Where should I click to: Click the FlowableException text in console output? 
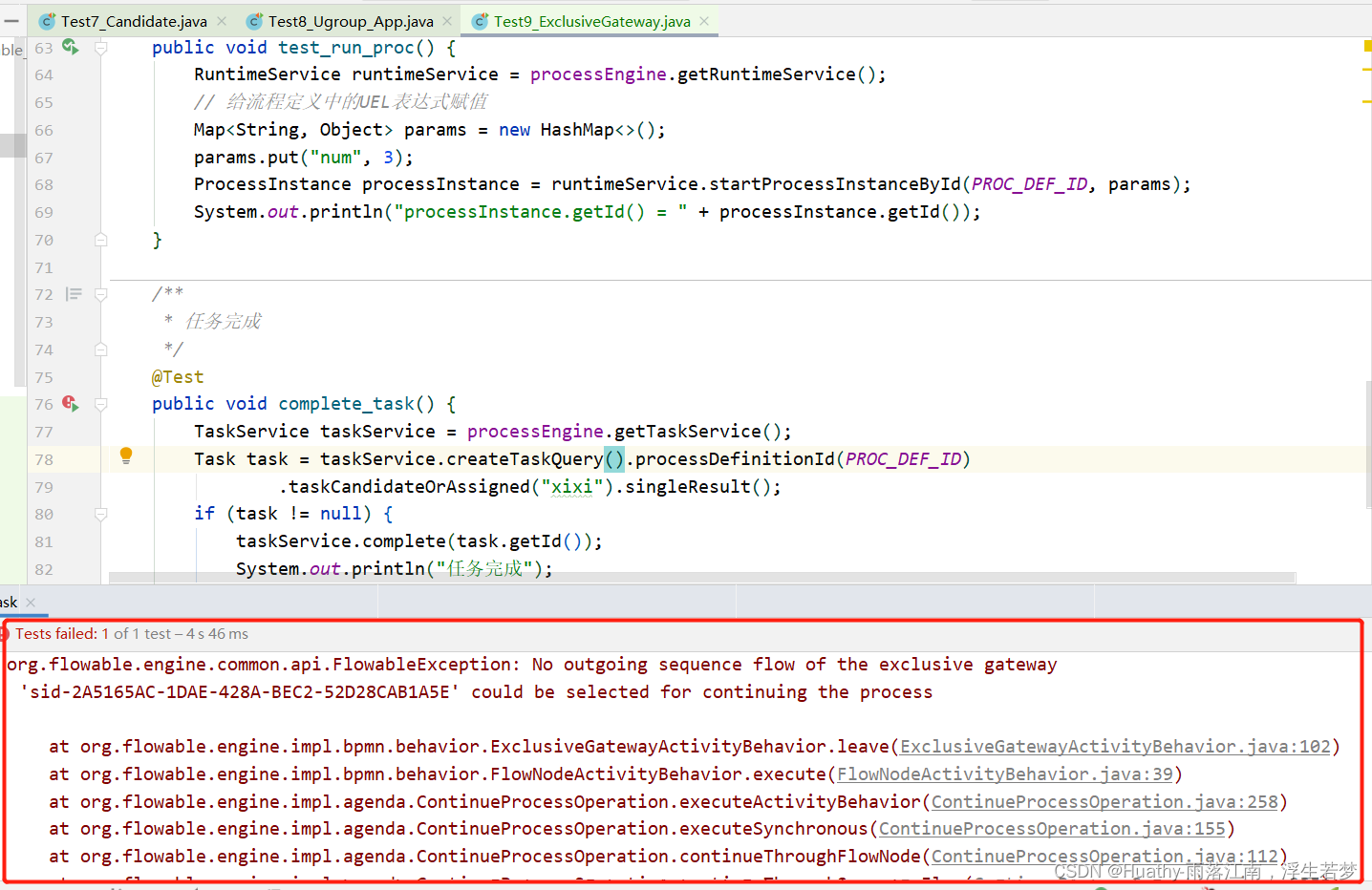point(422,665)
